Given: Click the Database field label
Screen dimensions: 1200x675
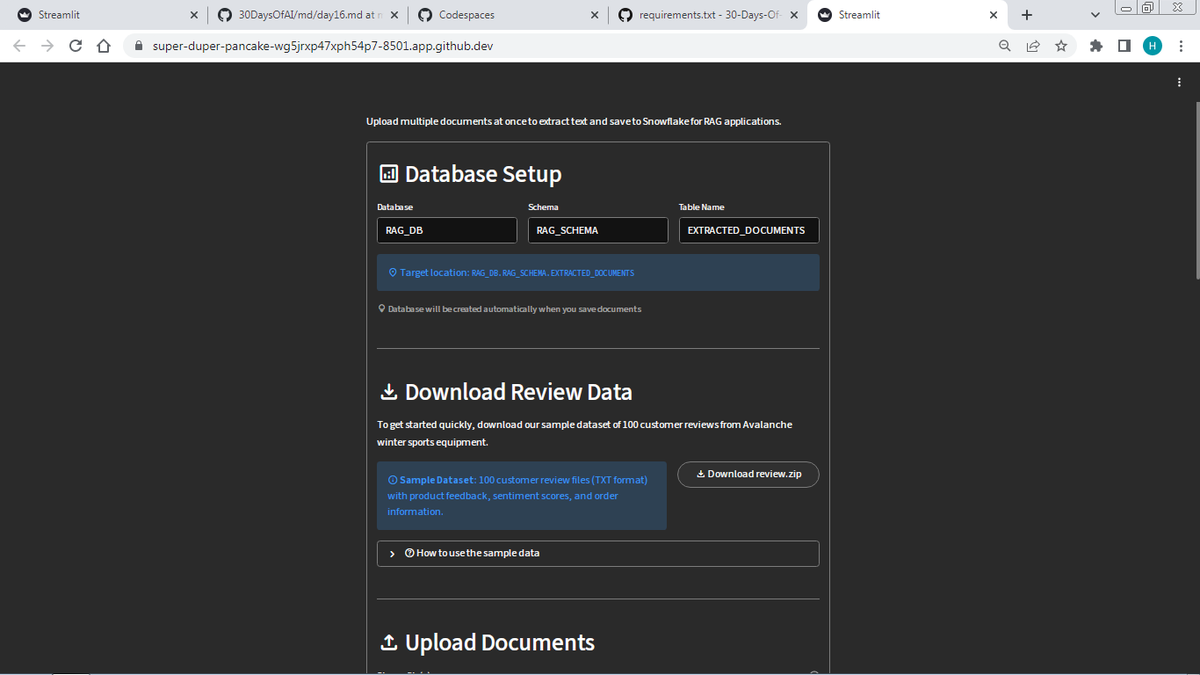Looking at the screenshot, I should point(395,207).
